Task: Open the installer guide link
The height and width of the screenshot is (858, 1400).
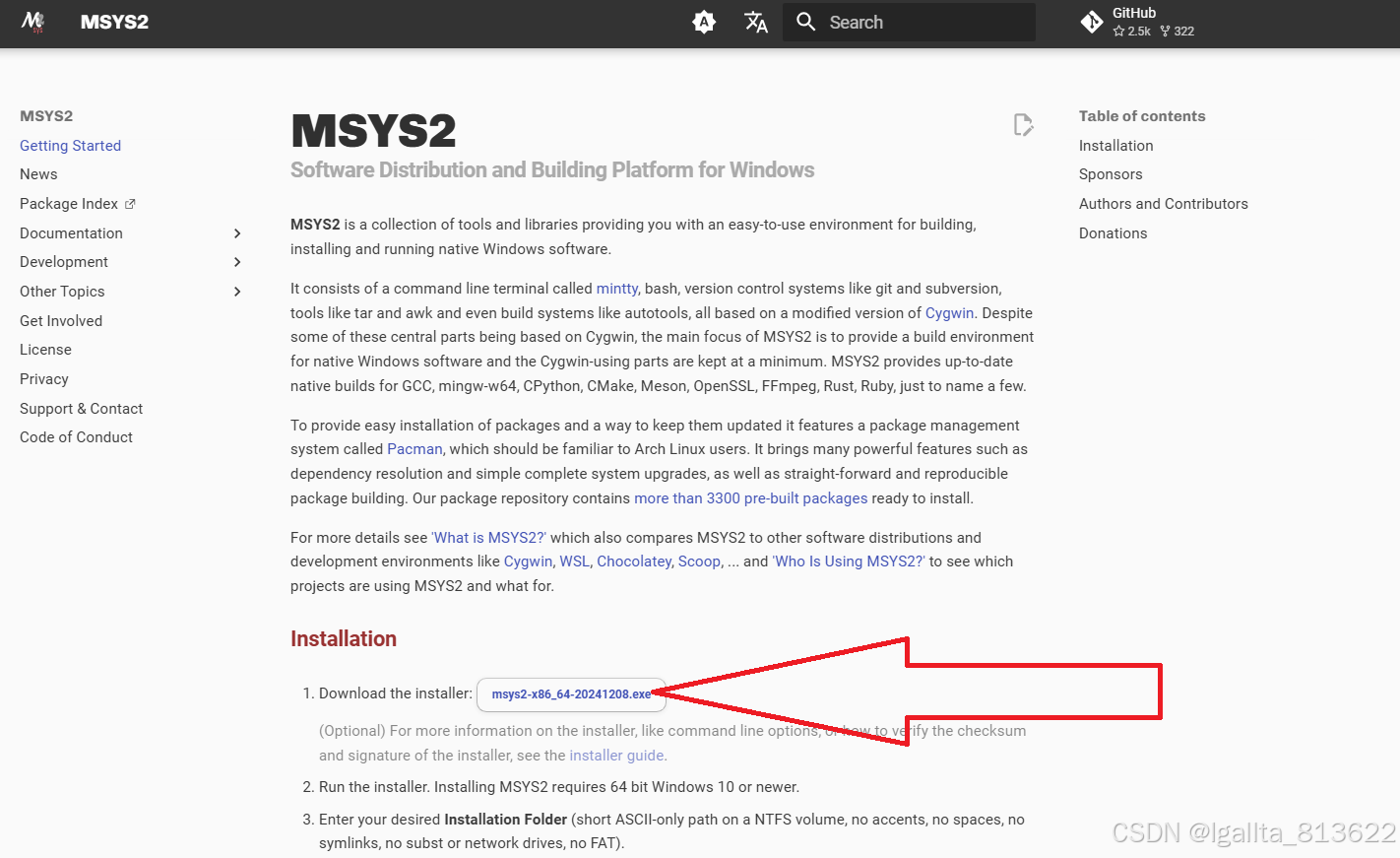Action: pos(616,756)
